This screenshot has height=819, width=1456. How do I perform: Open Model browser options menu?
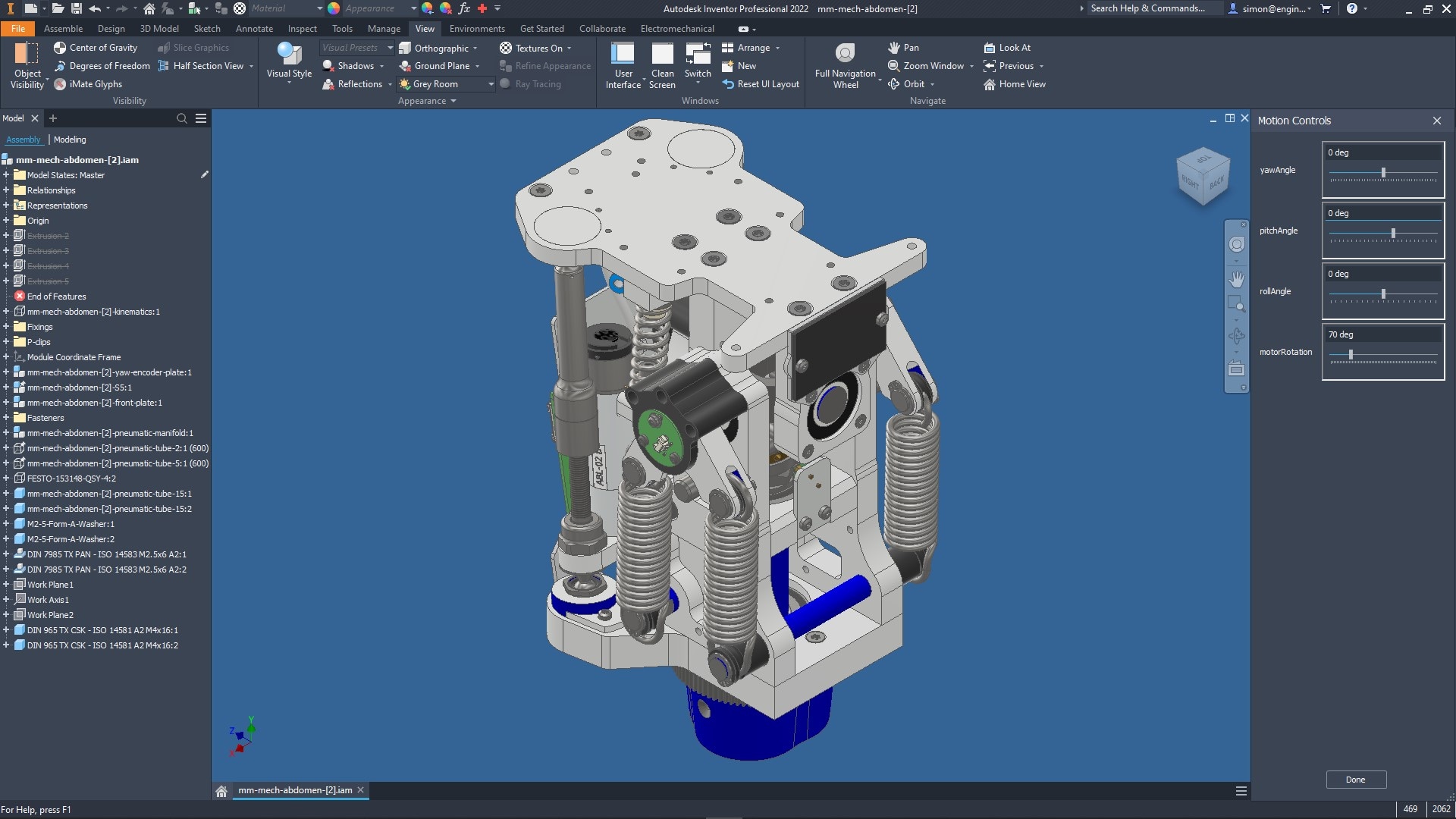point(201,118)
